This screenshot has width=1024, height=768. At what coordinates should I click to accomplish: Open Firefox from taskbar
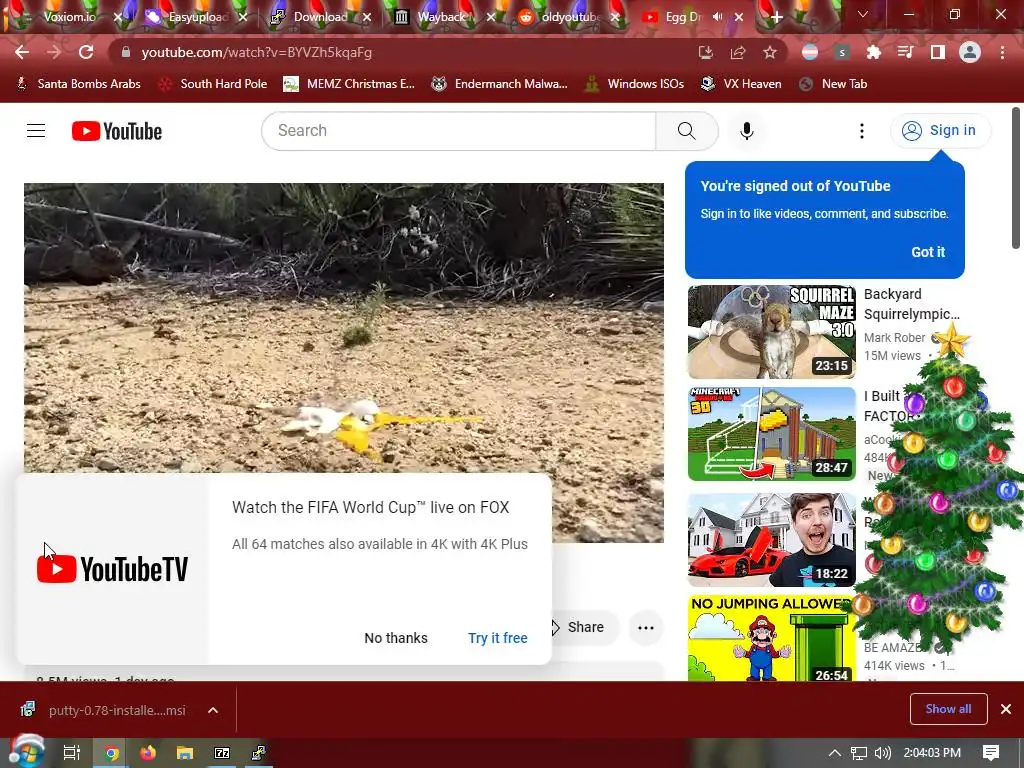pyautogui.click(x=148, y=753)
